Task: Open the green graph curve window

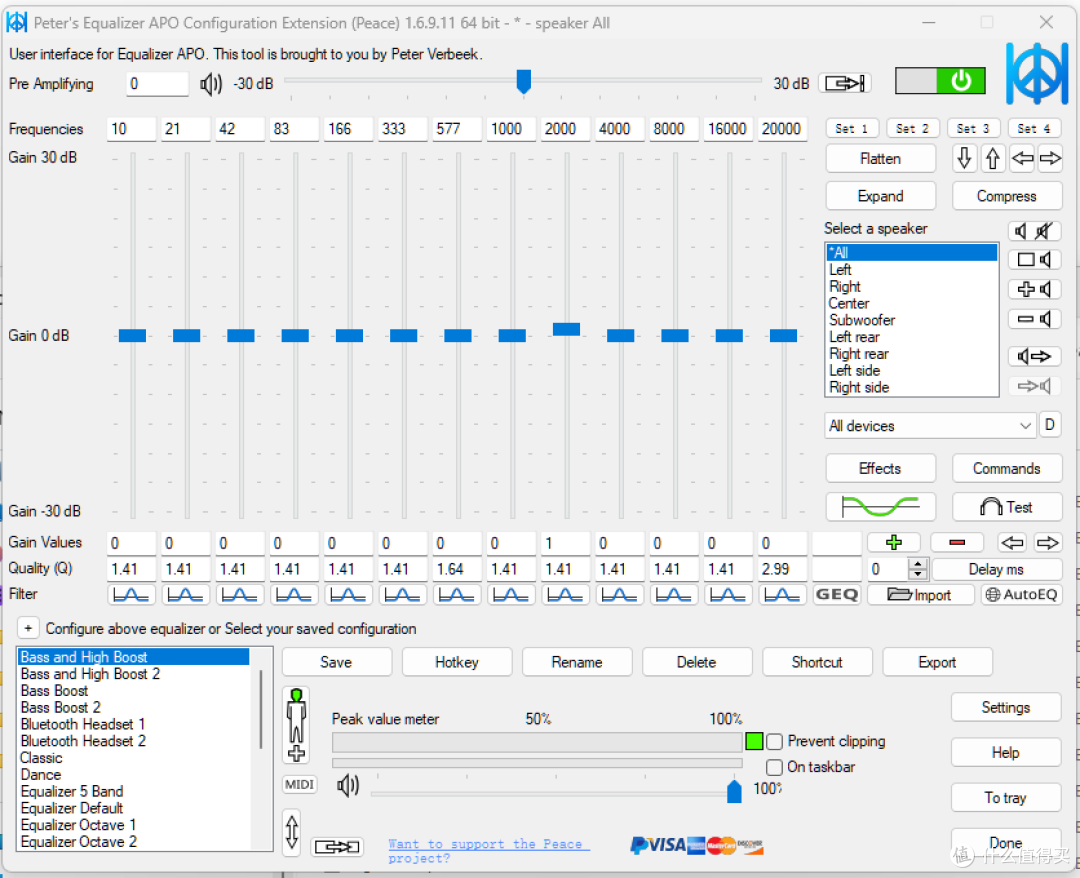Action: click(880, 507)
